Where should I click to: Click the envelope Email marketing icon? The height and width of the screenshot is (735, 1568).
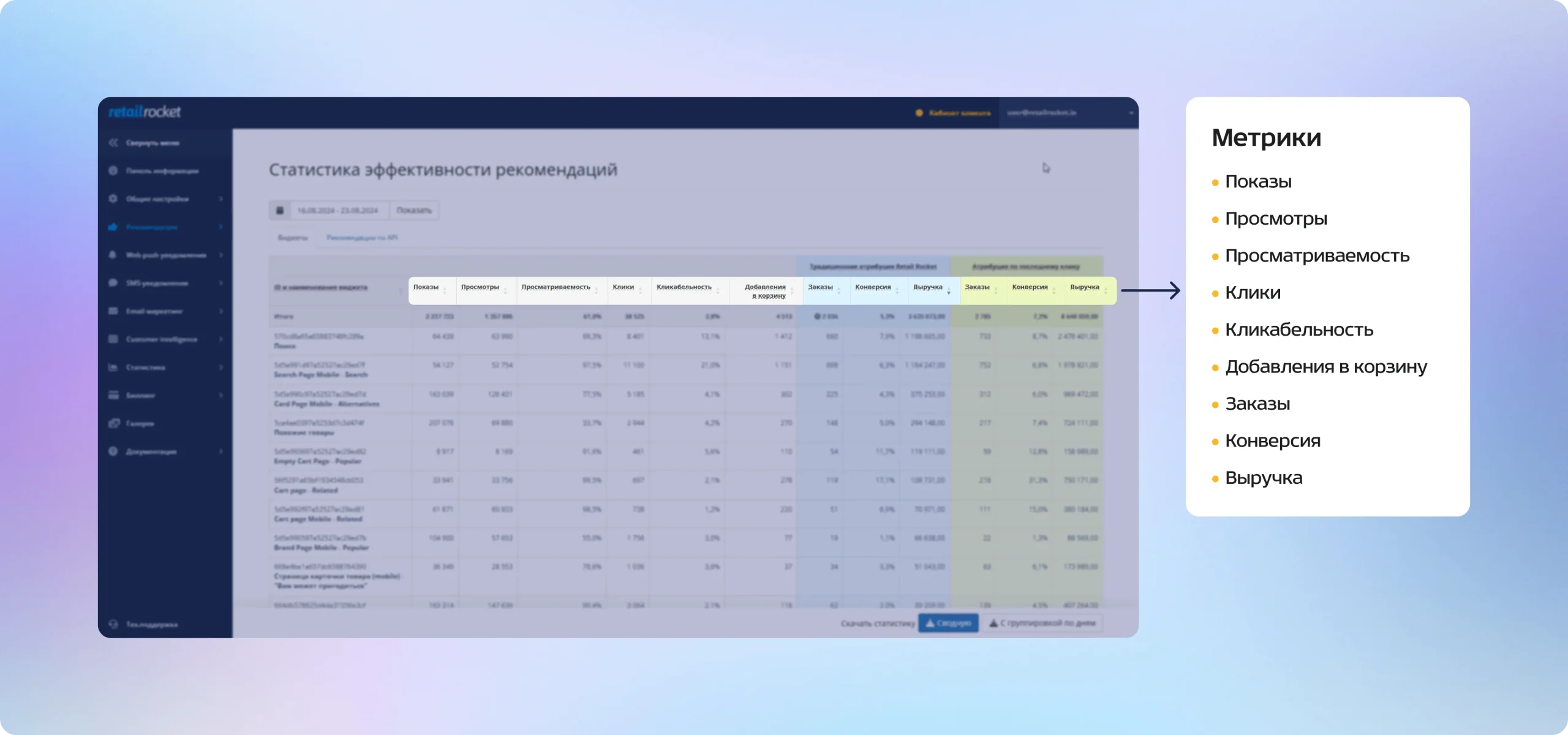113,311
